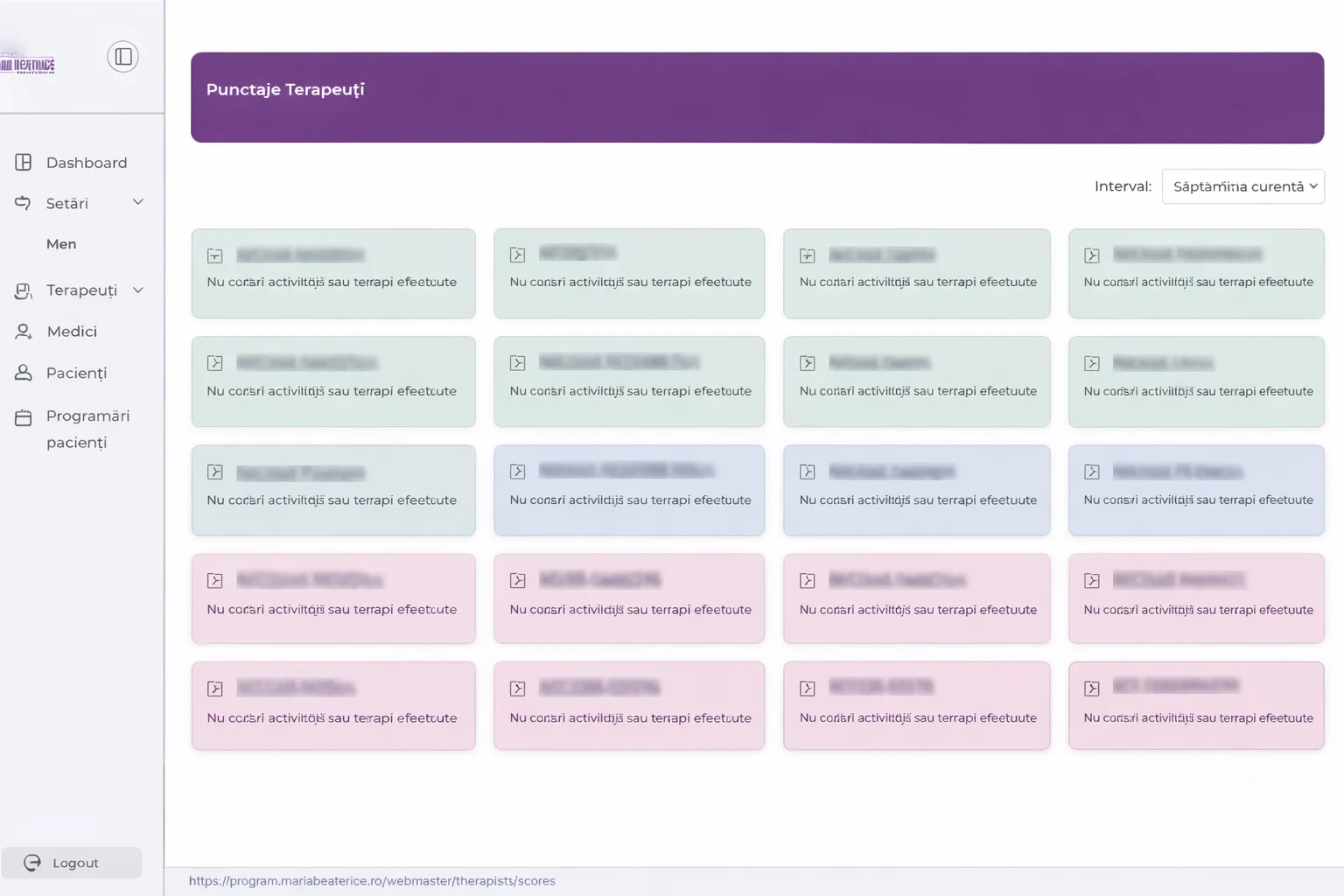Go to the Dashboard menu label

coord(87,163)
